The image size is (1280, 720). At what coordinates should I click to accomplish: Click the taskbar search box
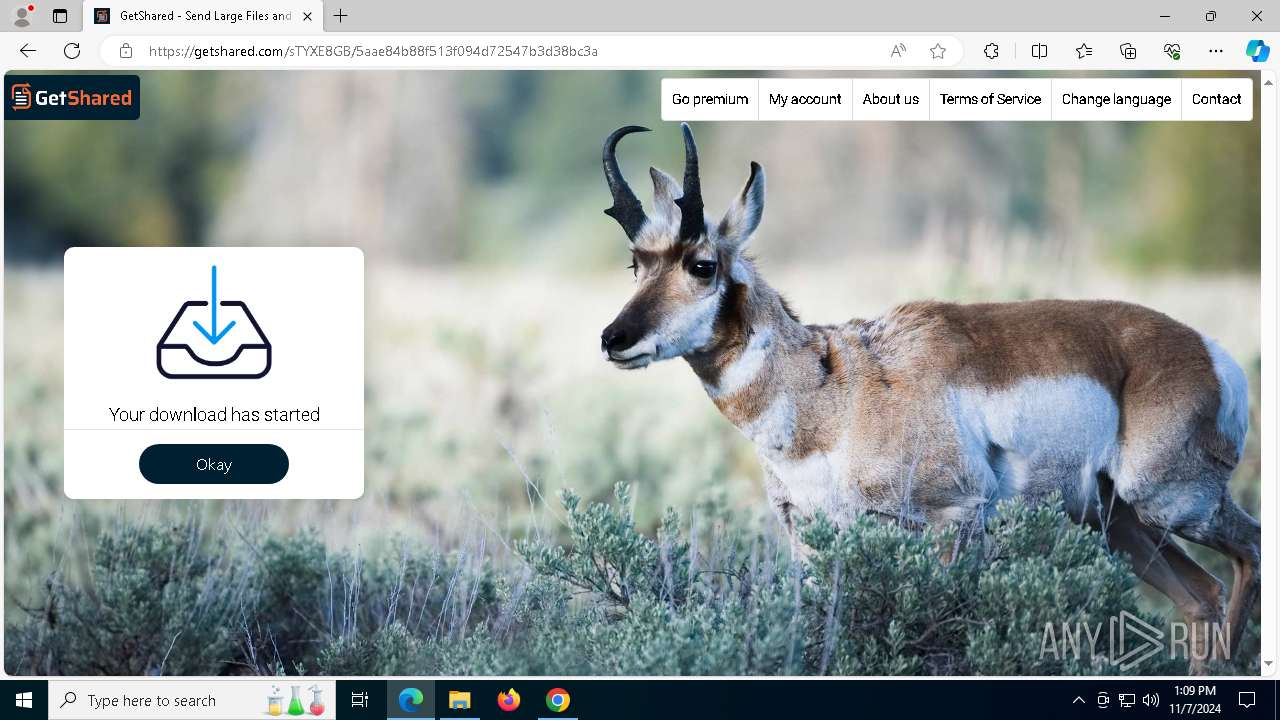pos(193,700)
